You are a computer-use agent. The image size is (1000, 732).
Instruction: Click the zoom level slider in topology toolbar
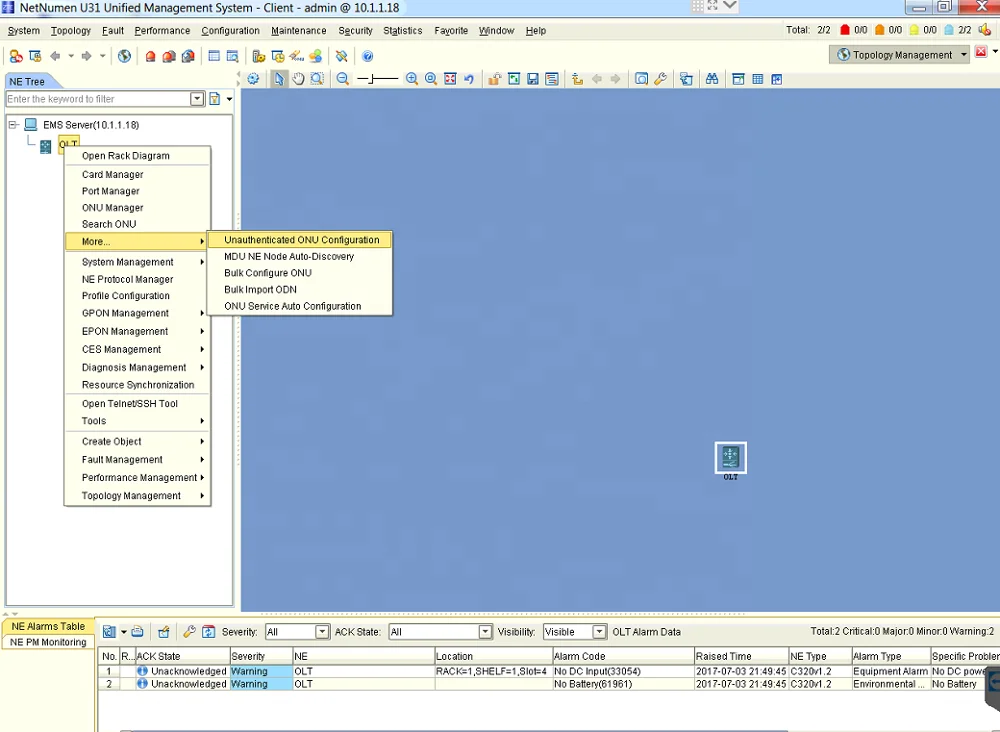[x=377, y=79]
